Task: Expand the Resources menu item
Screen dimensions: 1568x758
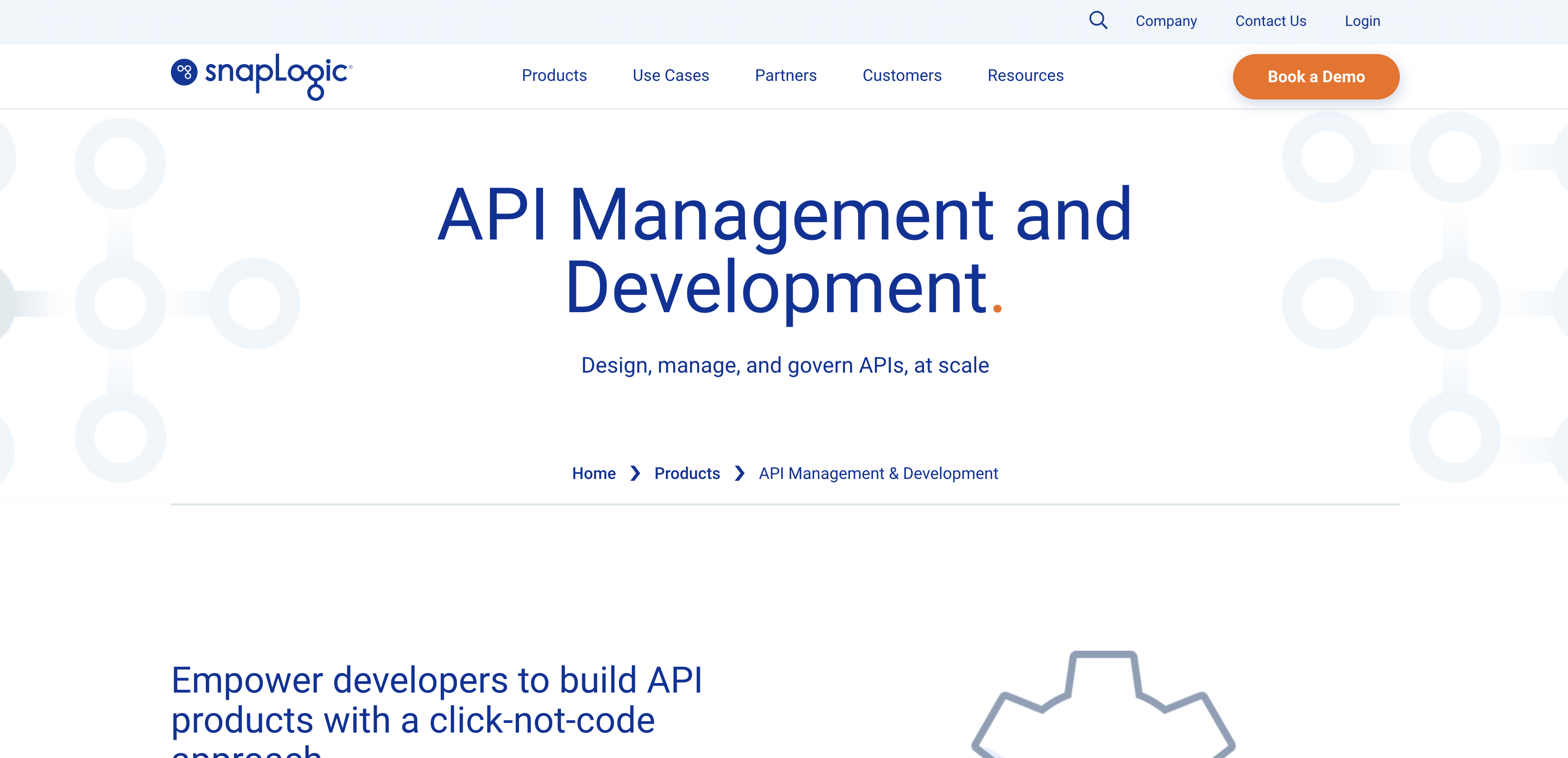Action: click(x=1025, y=75)
